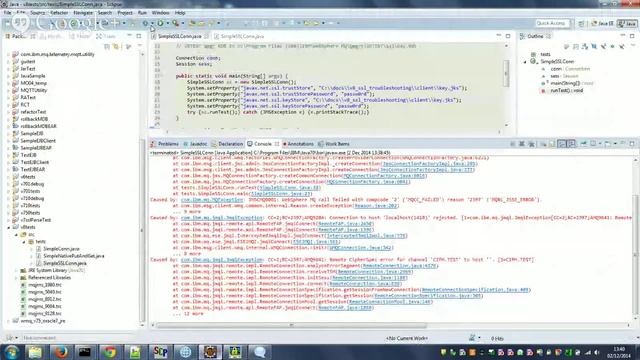Click the Quick Access search field

point(552,23)
